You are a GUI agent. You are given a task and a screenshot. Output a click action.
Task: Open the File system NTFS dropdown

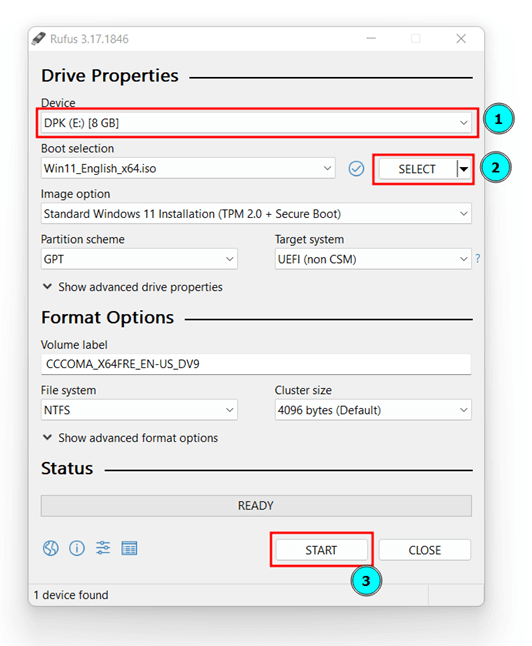pyautogui.click(x=139, y=410)
